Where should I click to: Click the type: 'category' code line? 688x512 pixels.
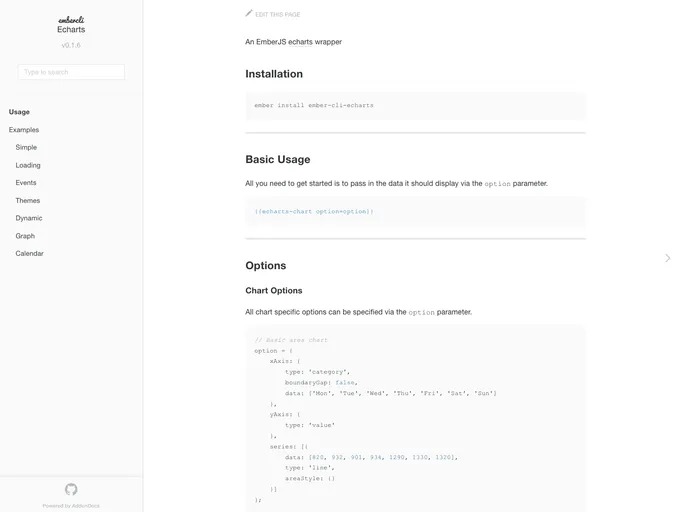click(318, 372)
